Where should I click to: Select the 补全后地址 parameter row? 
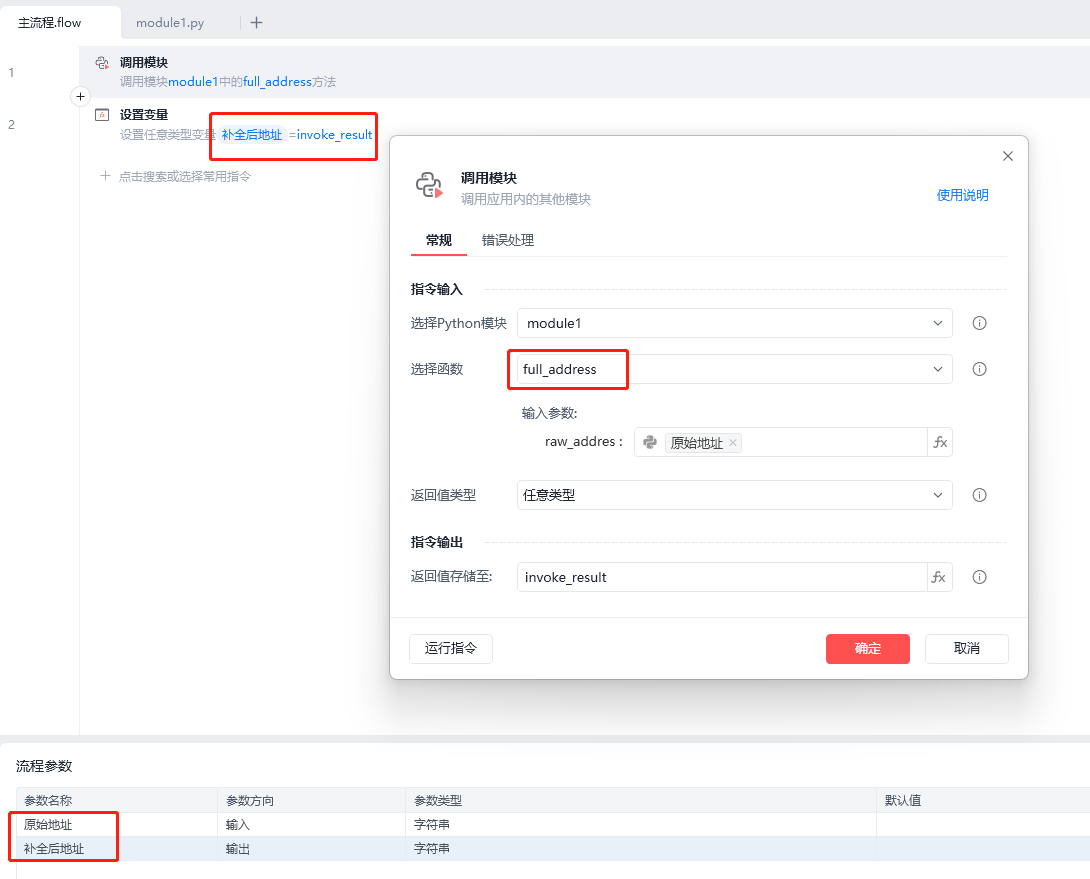click(x=553, y=849)
